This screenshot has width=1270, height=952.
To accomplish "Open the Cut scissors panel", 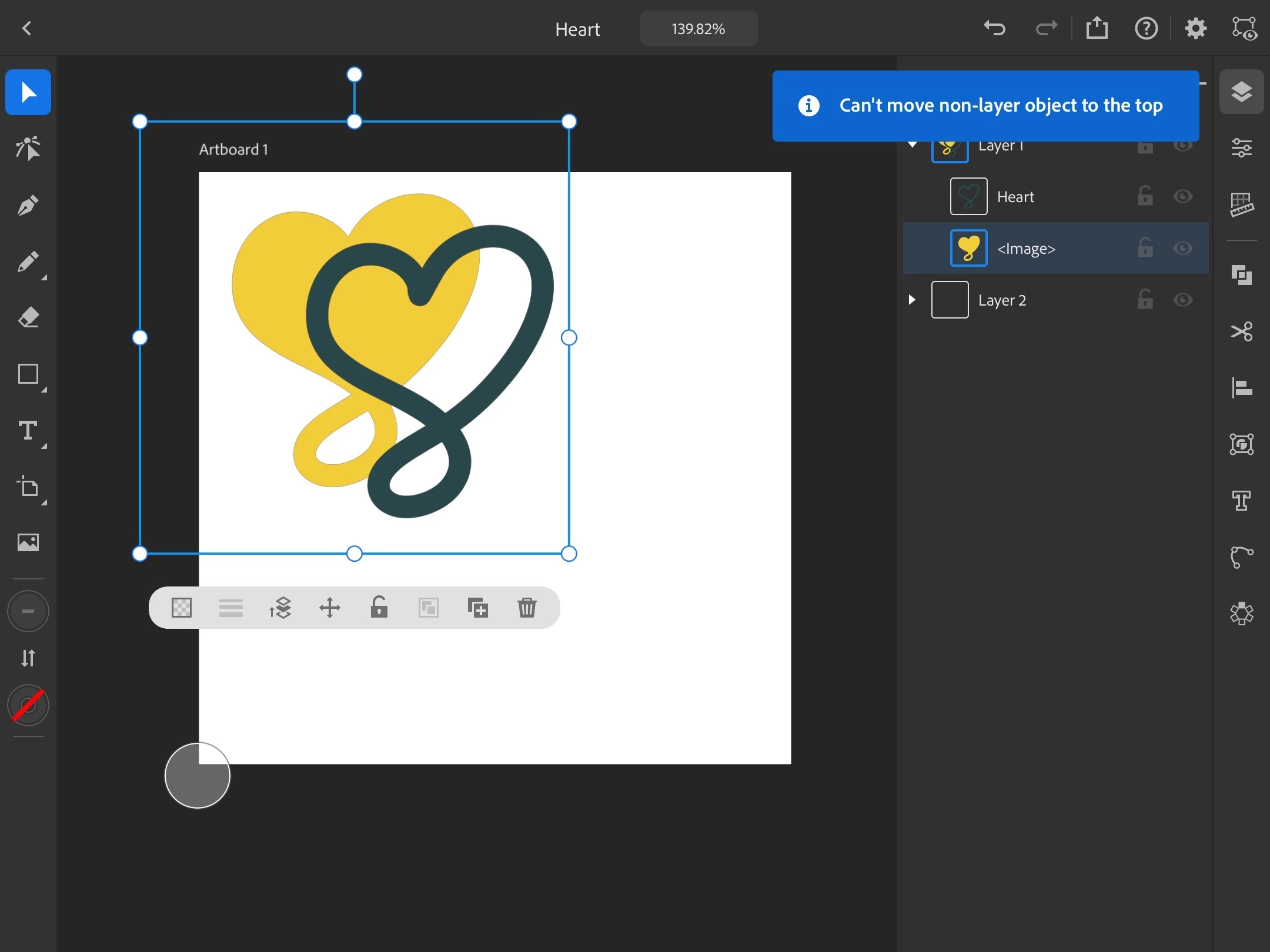I will click(x=1241, y=331).
